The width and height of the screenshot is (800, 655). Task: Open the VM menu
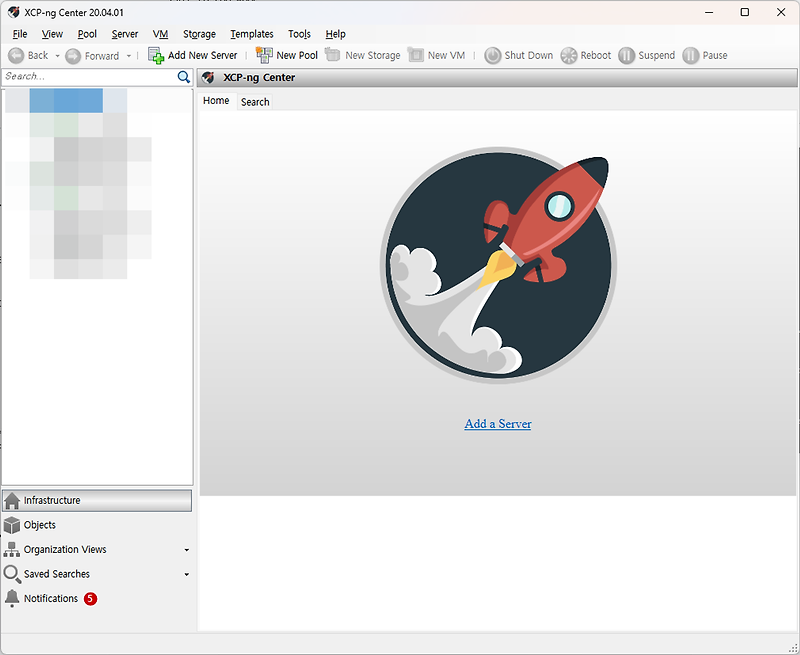(x=160, y=34)
